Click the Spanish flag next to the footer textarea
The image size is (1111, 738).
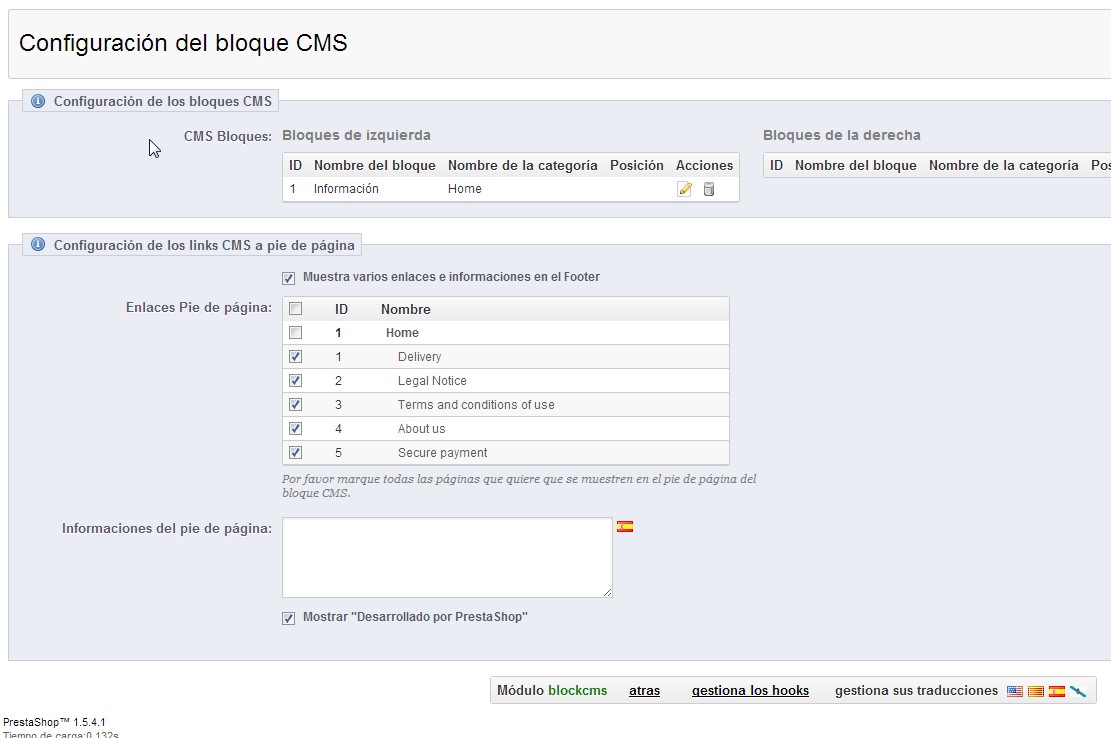tap(625, 526)
